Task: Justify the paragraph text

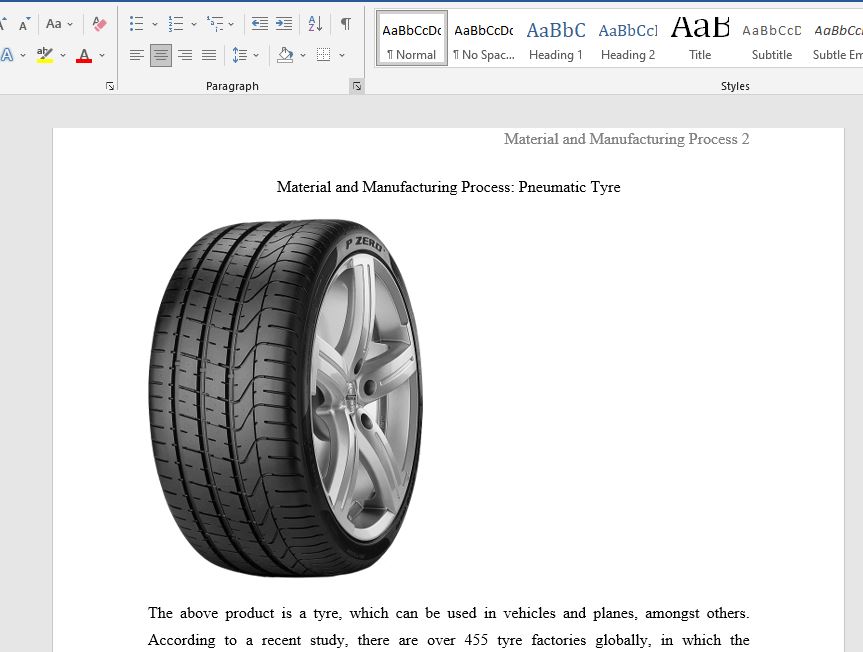Action: (209, 55)
